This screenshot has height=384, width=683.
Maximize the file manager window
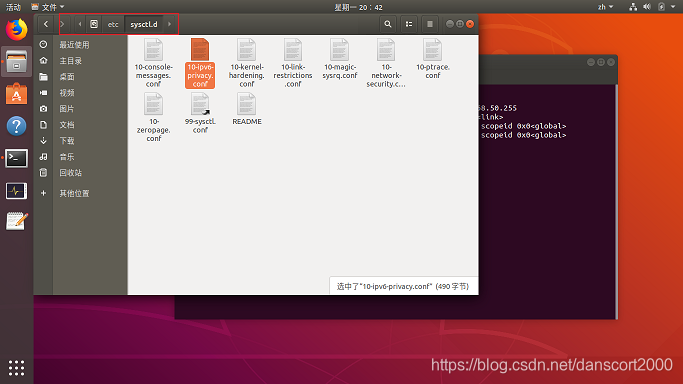click(x=460, y=24)
